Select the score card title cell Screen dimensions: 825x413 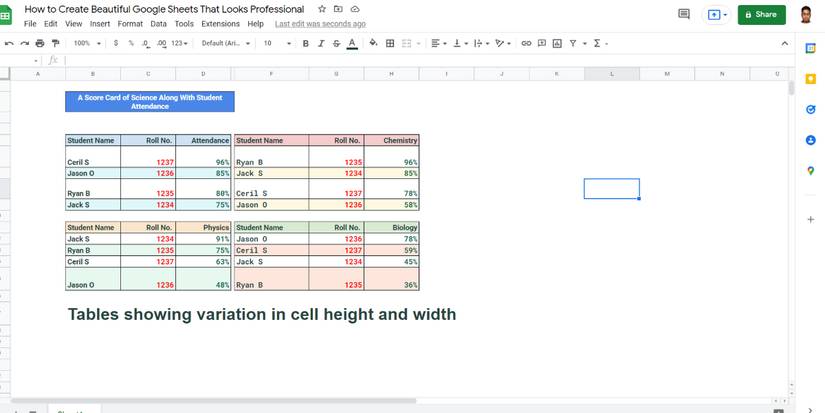pos(150,102)
